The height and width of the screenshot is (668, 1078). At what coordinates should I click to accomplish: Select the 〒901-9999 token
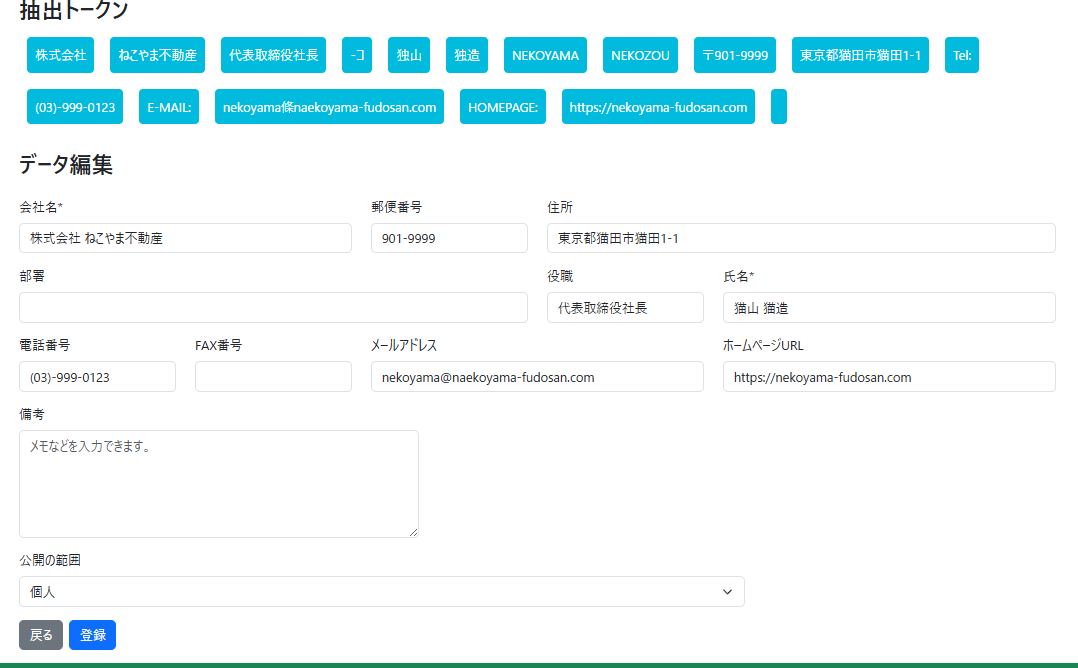[x=735, y=55]
